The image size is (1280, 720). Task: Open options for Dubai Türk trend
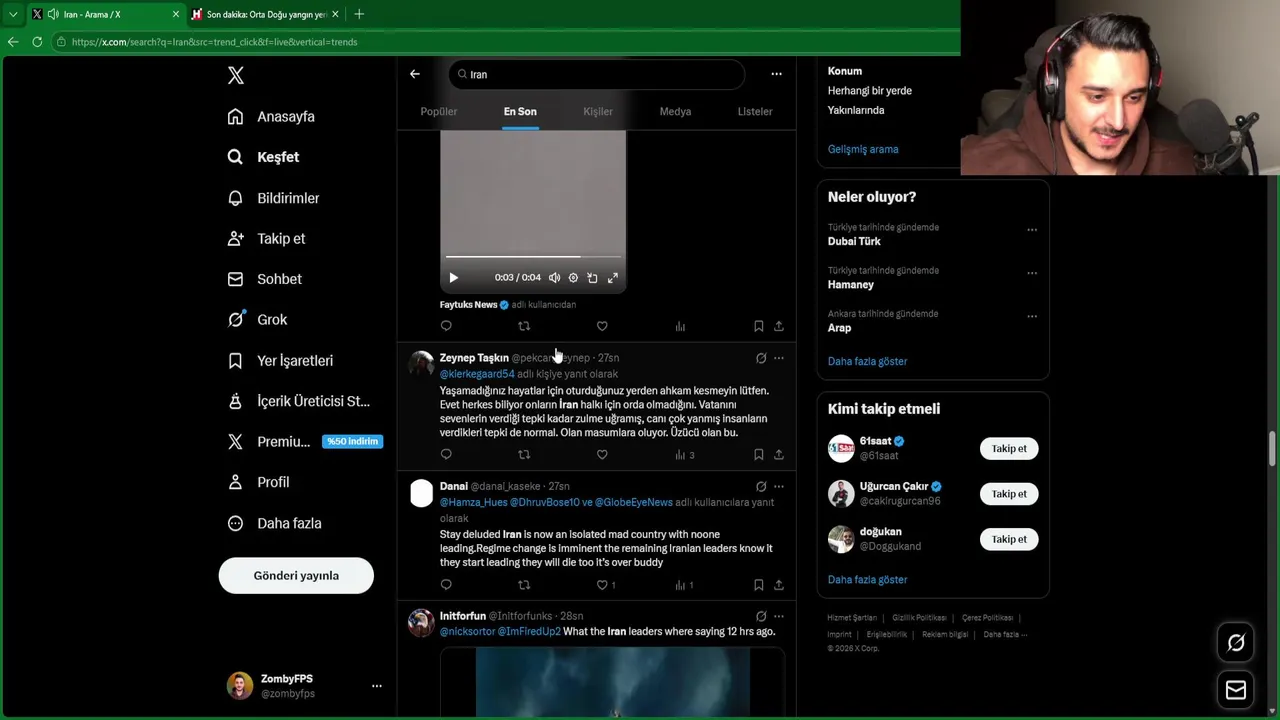click(1032, 230)
